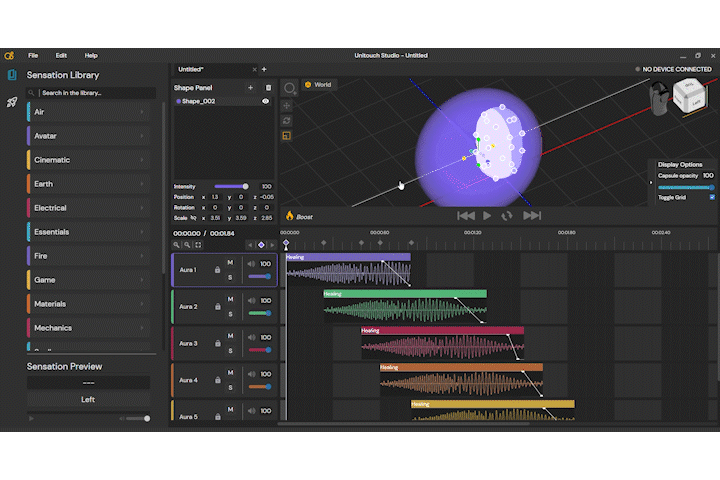The image size is (720, 480).
Task: Expand the Cinematic library category
Action: click(89, 160)
